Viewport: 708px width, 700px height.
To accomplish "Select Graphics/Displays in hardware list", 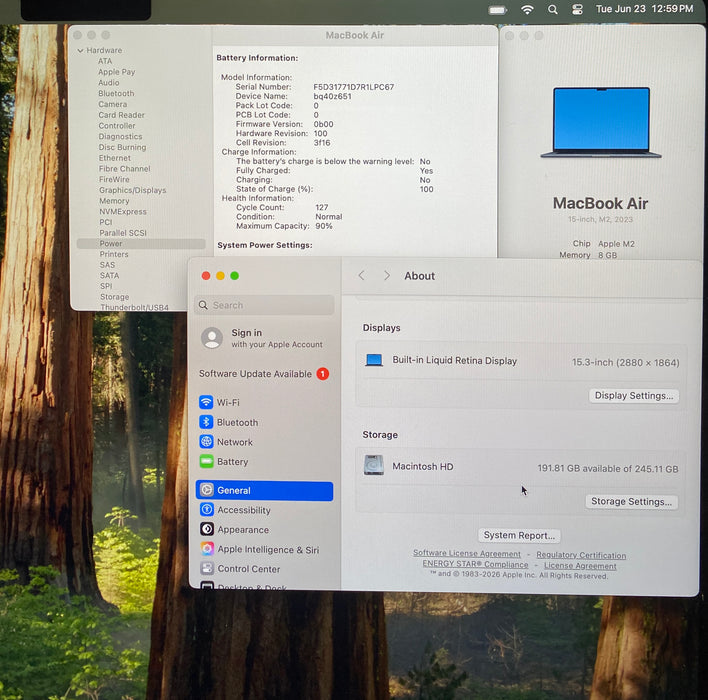I will point(133,190).
